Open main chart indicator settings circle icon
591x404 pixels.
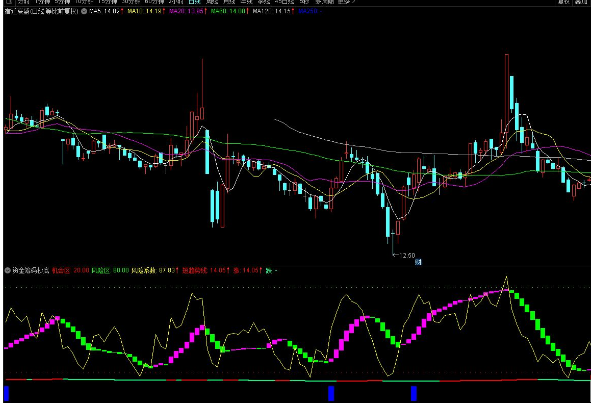click(84, 11)
